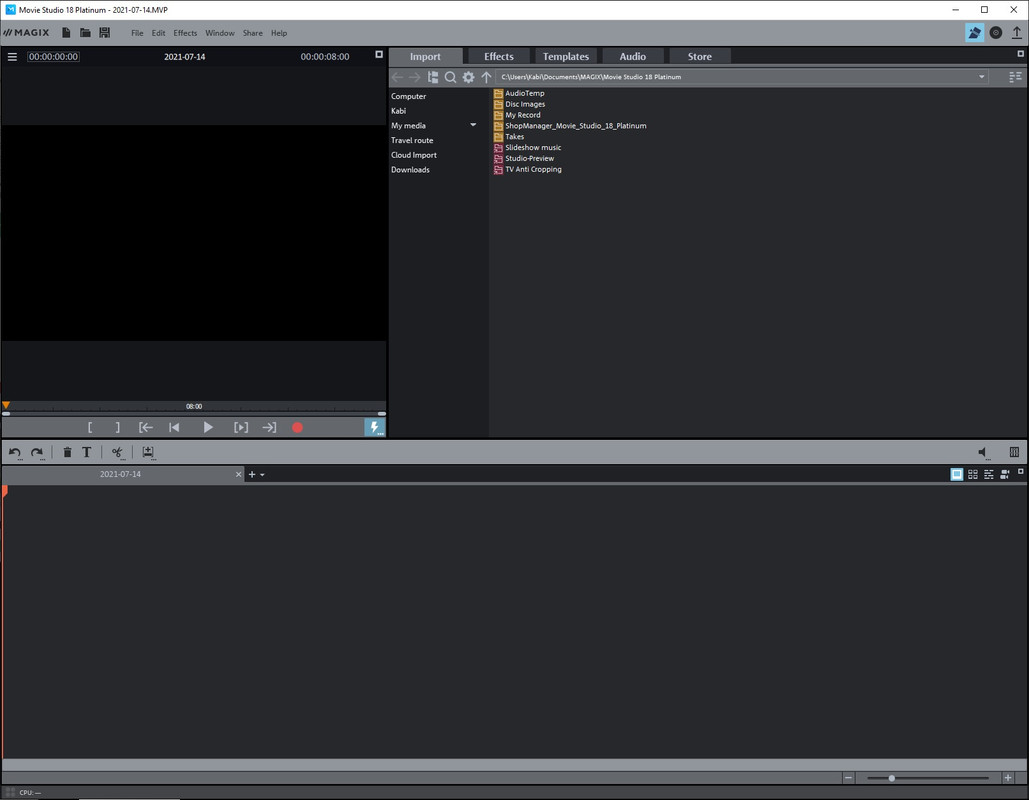Select Downloads in the sidebar
The width and height of the screenshot is (1029, 800).
pyautogui.click(x=410, y=169)
